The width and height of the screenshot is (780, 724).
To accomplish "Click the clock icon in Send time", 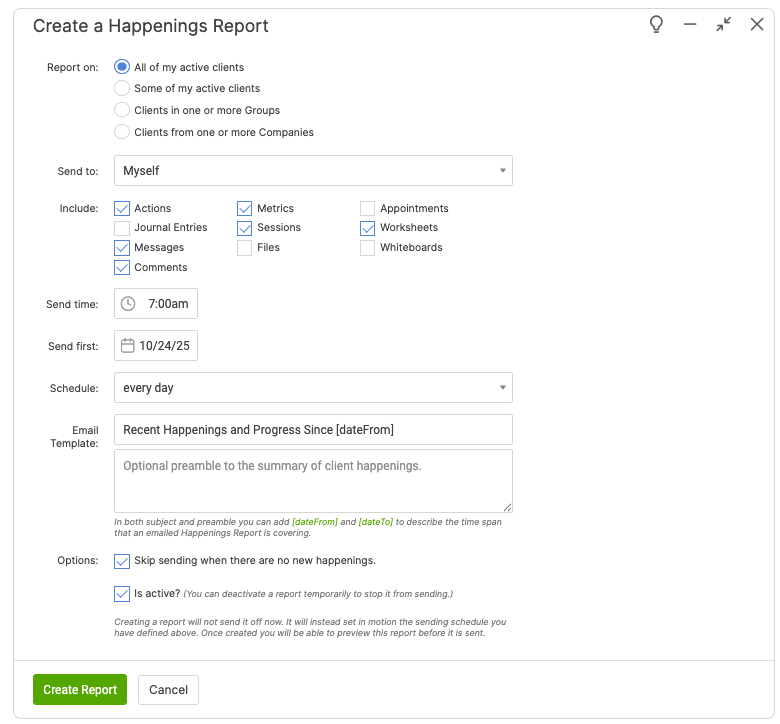I will [128, 303].
